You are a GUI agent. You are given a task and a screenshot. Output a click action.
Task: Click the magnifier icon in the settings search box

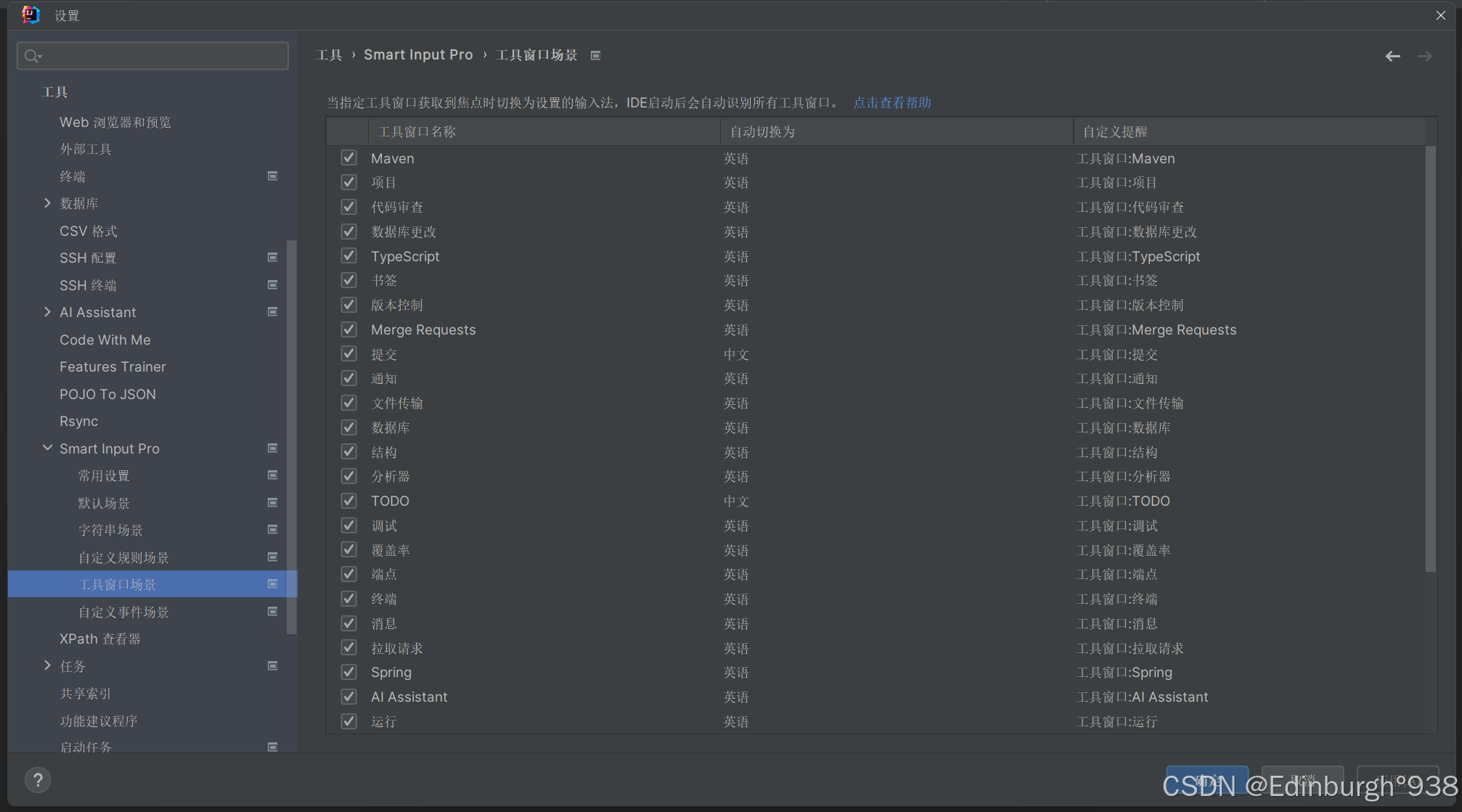coord(32,56)
